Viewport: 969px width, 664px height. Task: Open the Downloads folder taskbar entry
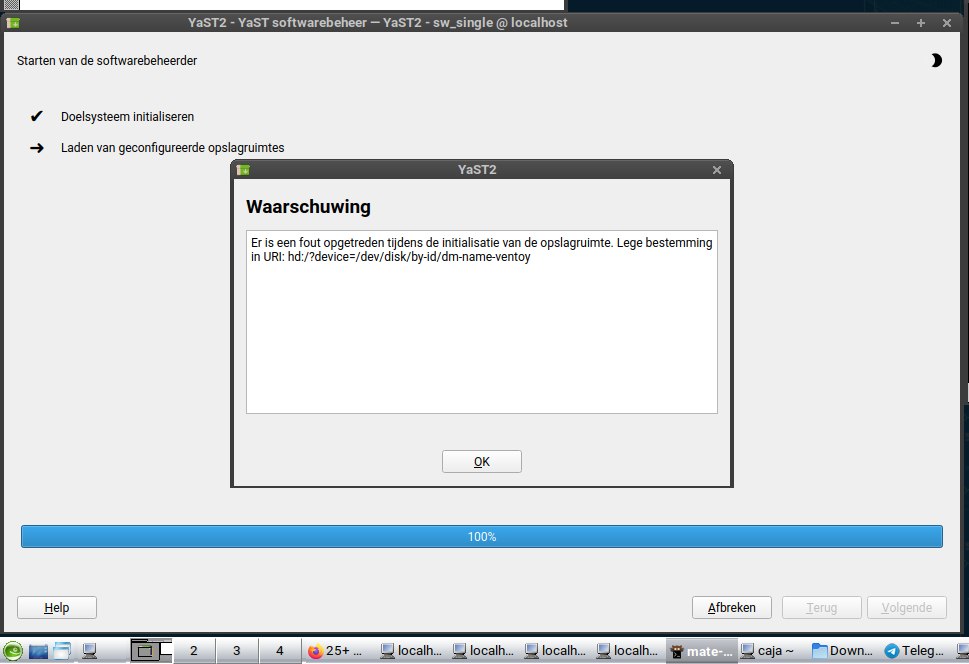(843, 651)
